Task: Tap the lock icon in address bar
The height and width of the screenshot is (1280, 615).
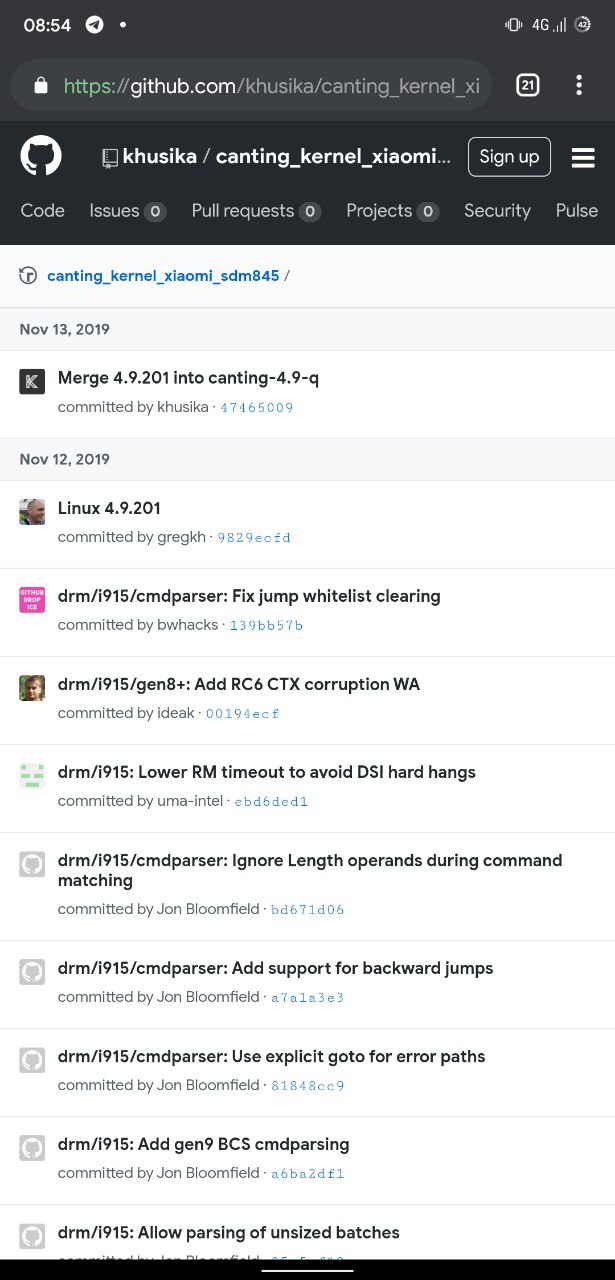Action: (41, 85)
